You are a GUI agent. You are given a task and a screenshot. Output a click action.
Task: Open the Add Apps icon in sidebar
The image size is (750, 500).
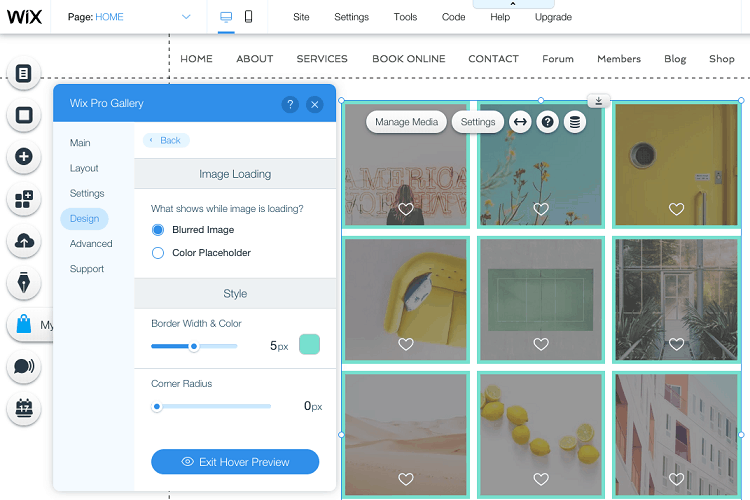pyautogui.click(x=23, y=199)
